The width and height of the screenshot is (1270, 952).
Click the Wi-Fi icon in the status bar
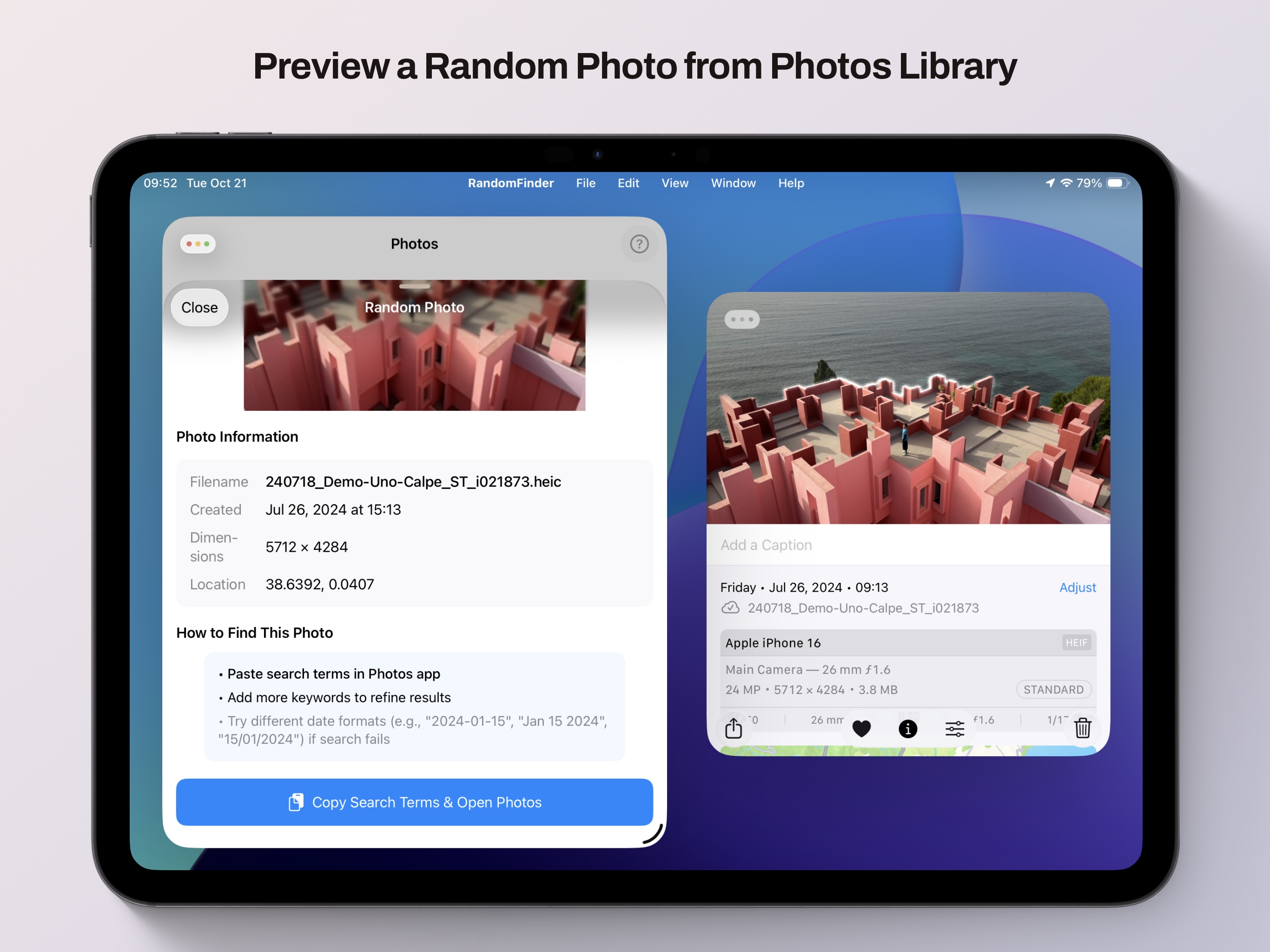click(x=1066, y=183)
